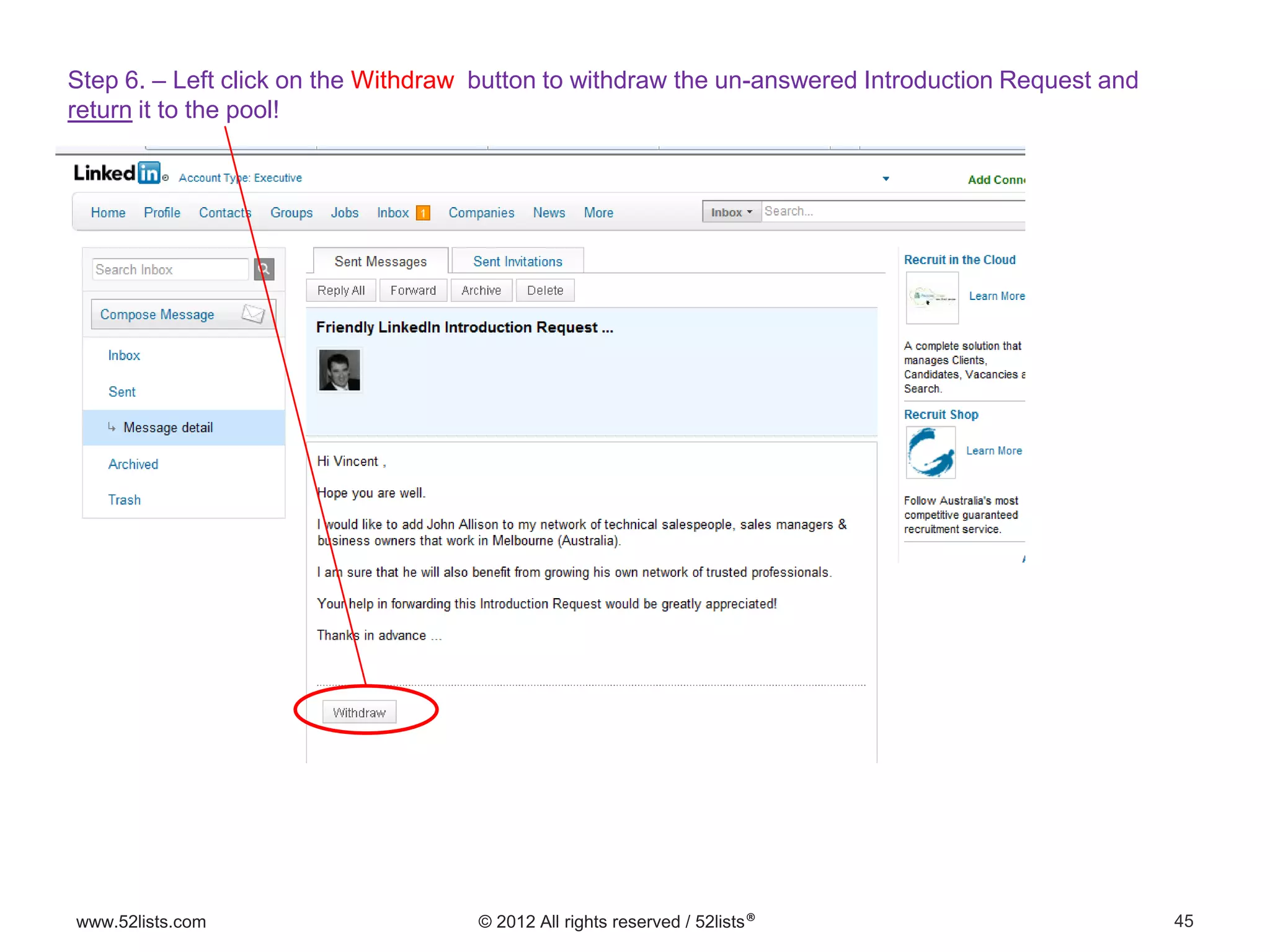1270x952 pixels.
Task: Click the search inbox magnifier icon
Action: point(264,269)
